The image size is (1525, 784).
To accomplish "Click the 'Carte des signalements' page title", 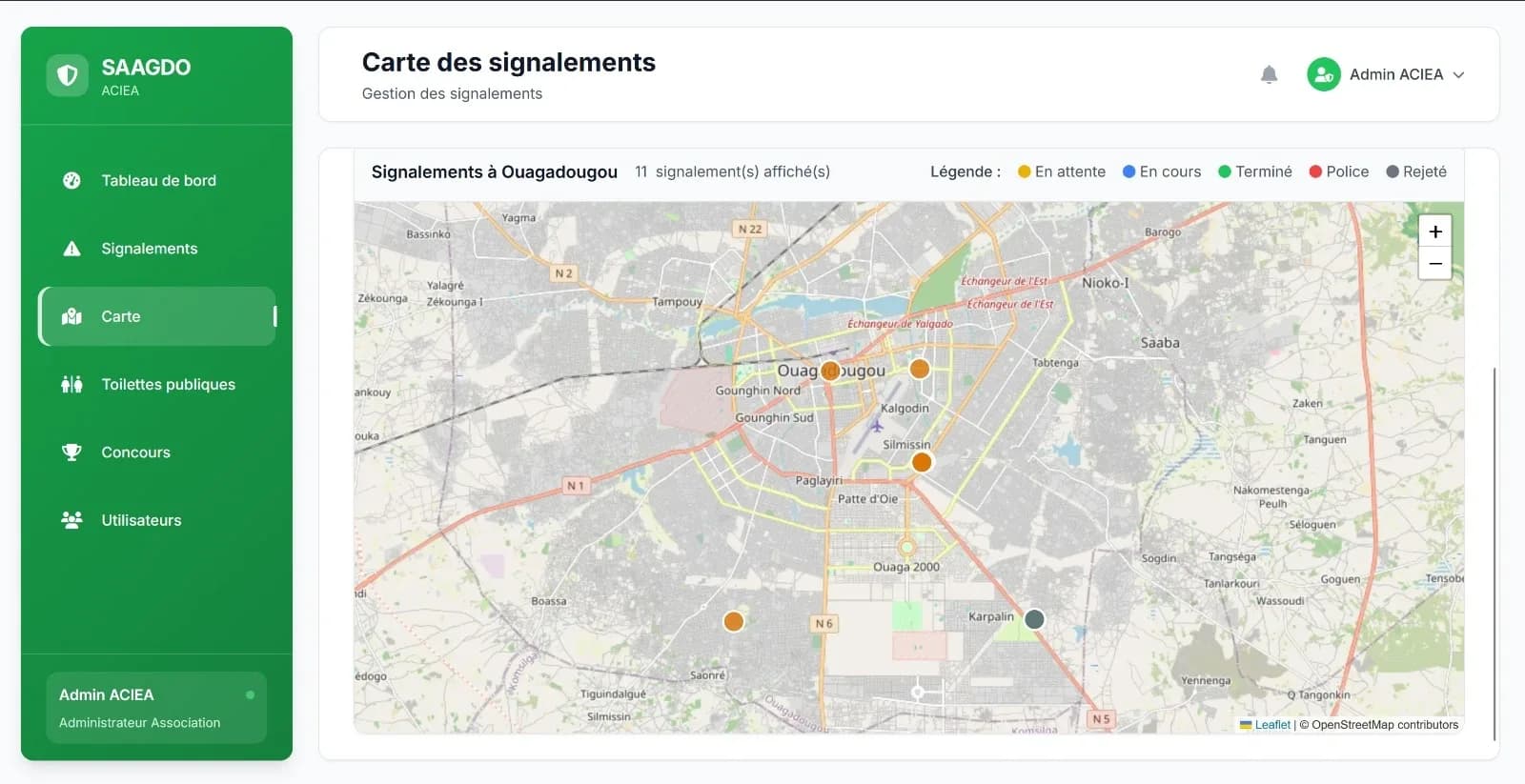I will point(509,62).
